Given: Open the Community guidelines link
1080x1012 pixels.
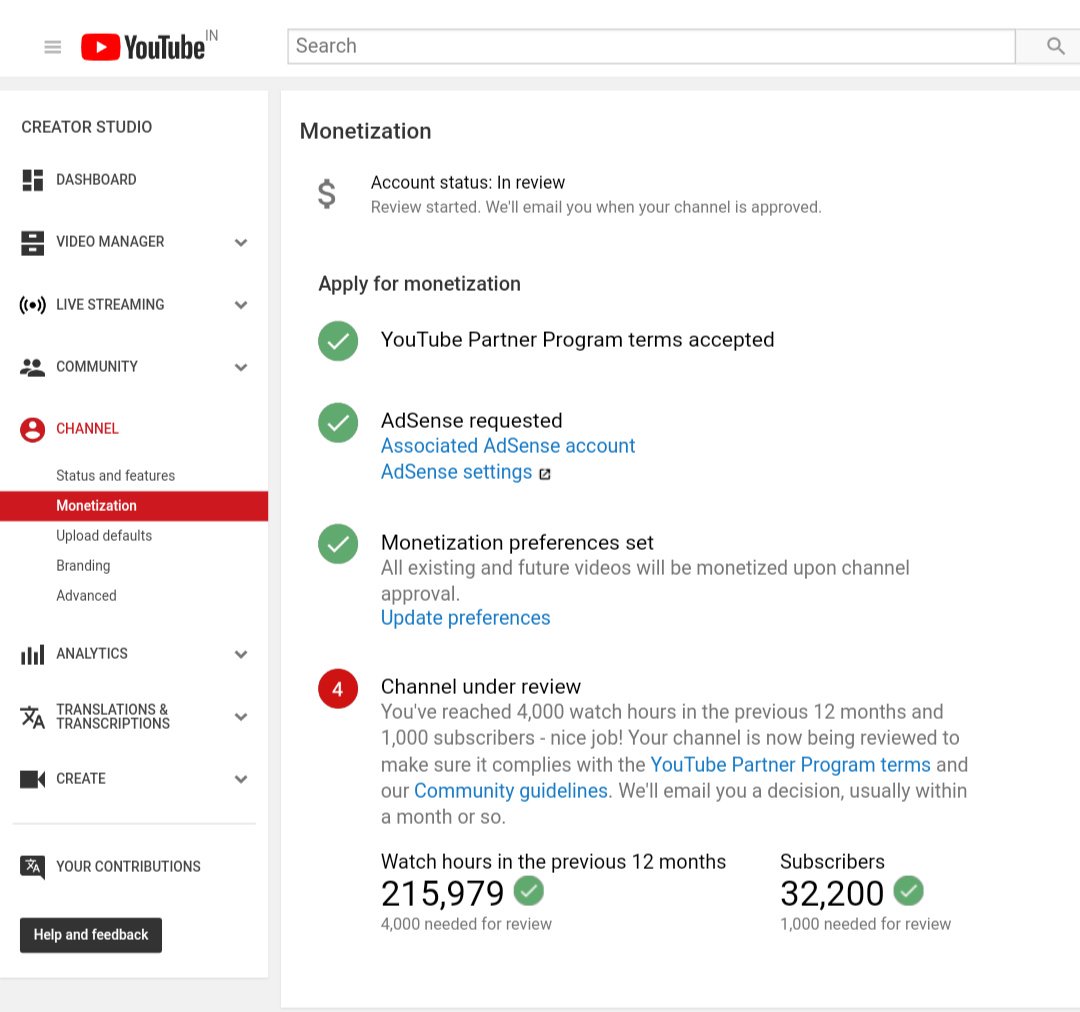Looking at the screenshot, I should click(x=510, y=791).
